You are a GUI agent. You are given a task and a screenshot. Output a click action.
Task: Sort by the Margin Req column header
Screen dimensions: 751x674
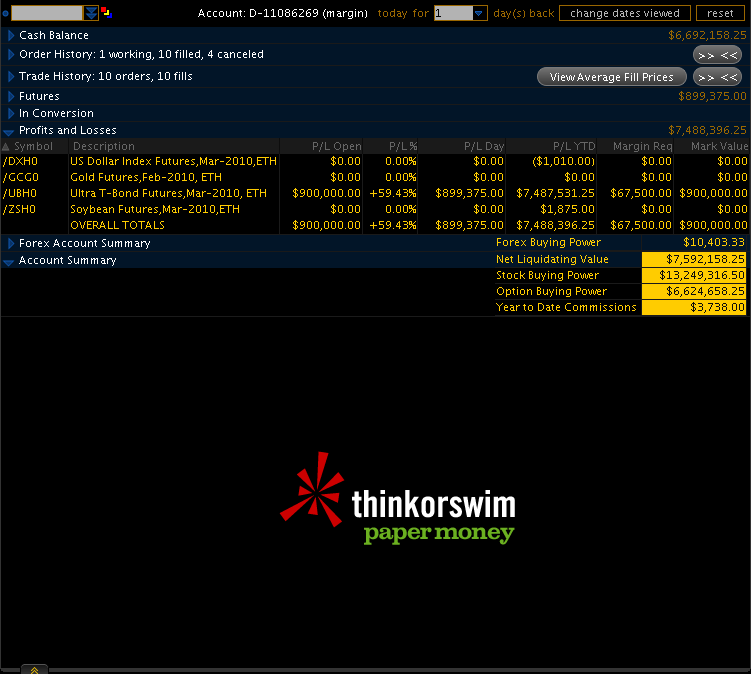point(635,146)
